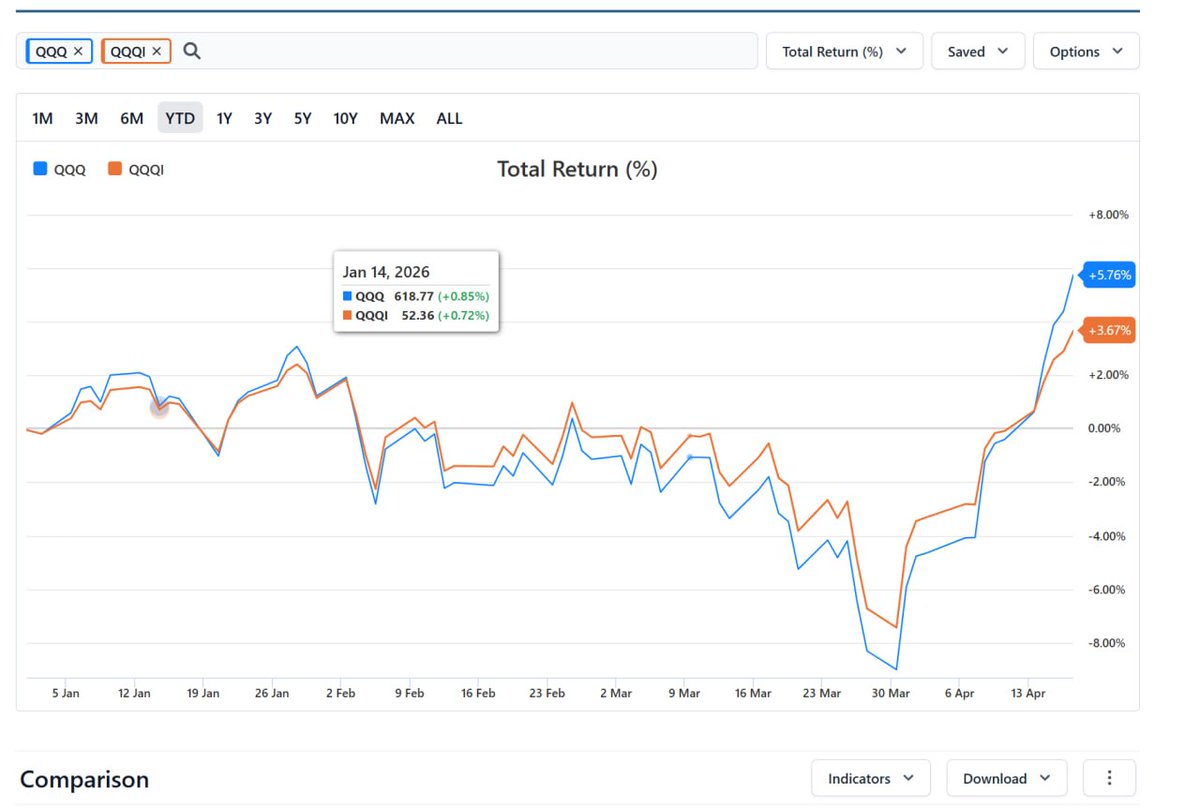Remove the QQQI ticker chip
1200x808 pixels.
pos(156,51)
